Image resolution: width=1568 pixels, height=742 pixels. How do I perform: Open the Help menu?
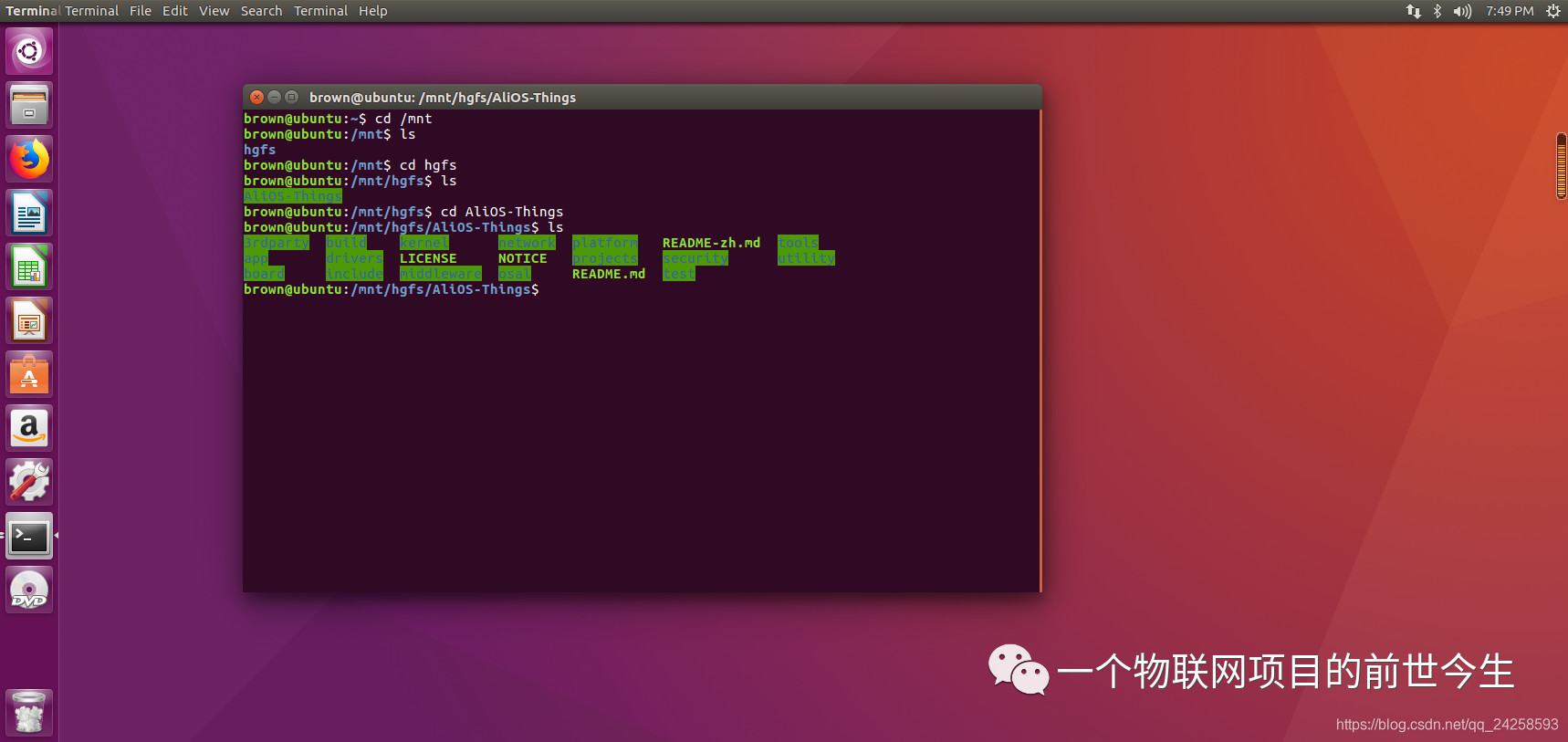pos(372,11)
